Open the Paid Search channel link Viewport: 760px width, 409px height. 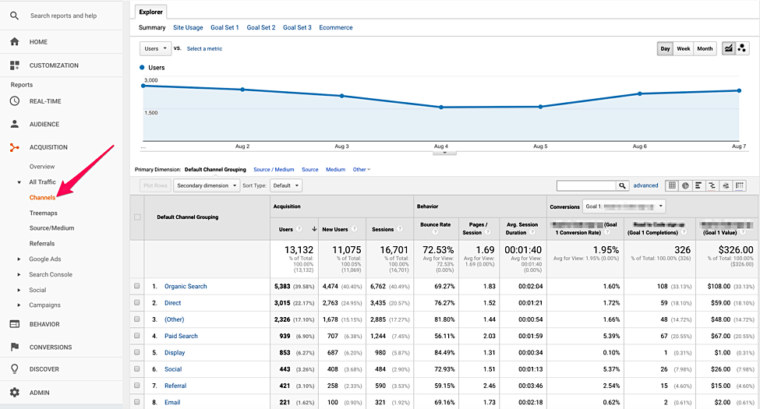tap(181, 336)
